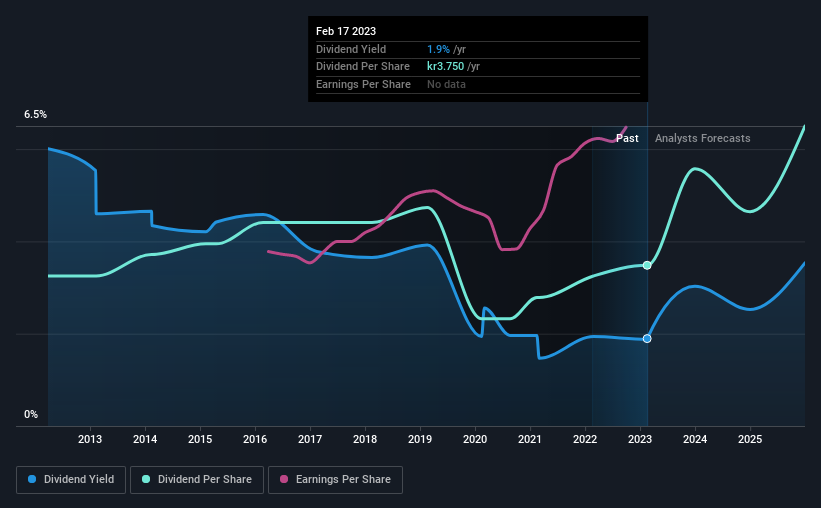Select the Dividend Yield data point marker

(x=647, y=339)
